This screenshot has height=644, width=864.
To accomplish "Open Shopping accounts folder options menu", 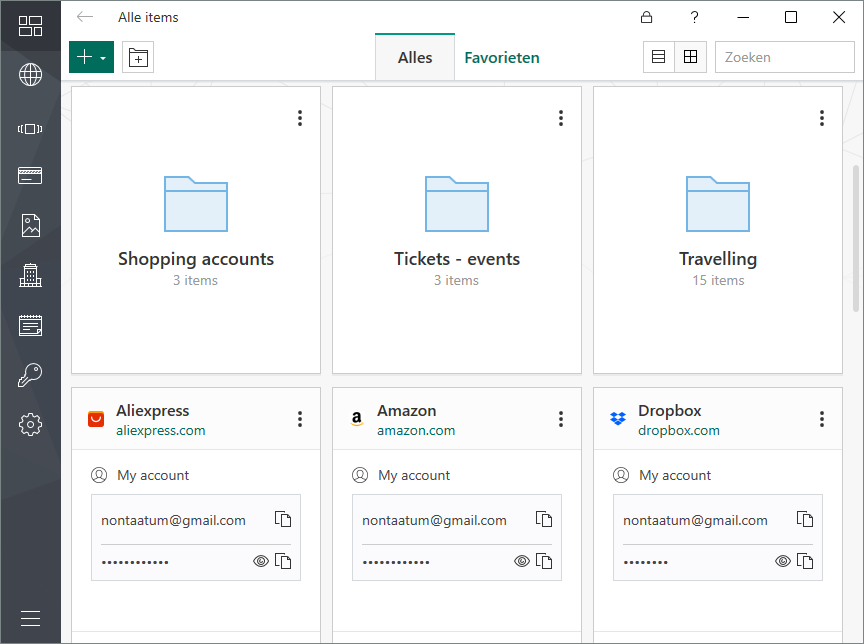I will (300, 118).
